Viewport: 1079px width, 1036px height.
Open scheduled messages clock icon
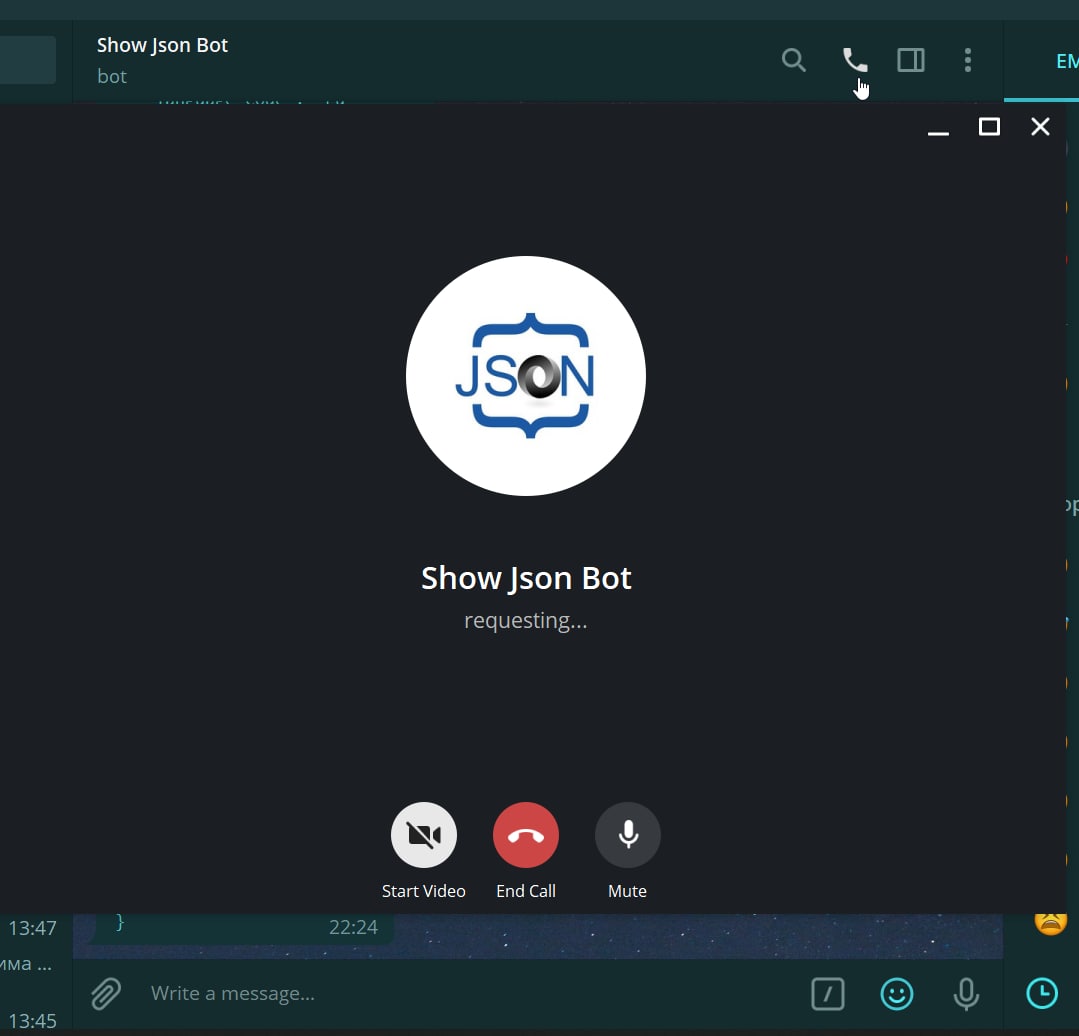point(1042,993)
